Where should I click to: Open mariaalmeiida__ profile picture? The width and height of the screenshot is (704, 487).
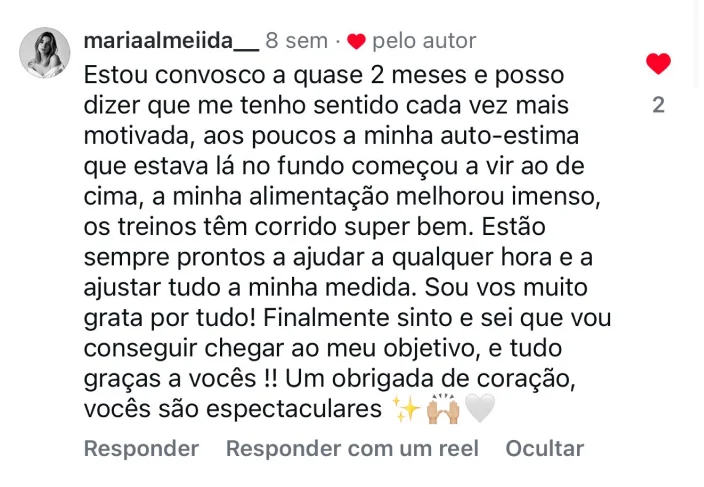click(45, 53)
